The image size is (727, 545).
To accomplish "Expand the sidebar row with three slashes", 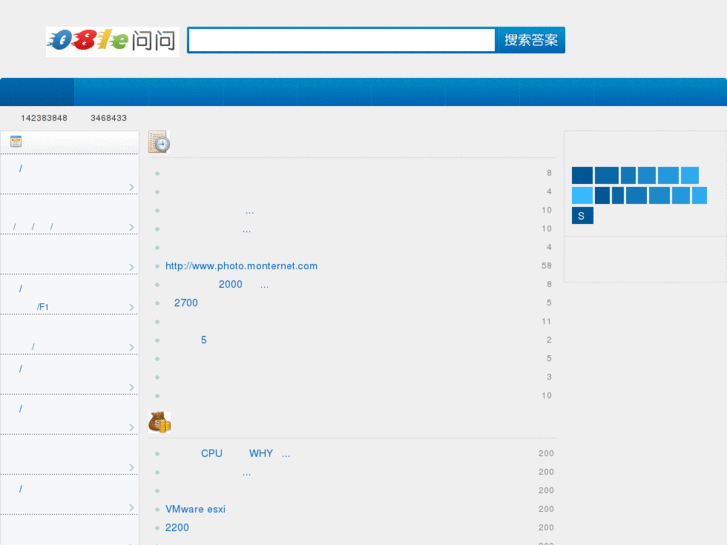I will (132, 227).
